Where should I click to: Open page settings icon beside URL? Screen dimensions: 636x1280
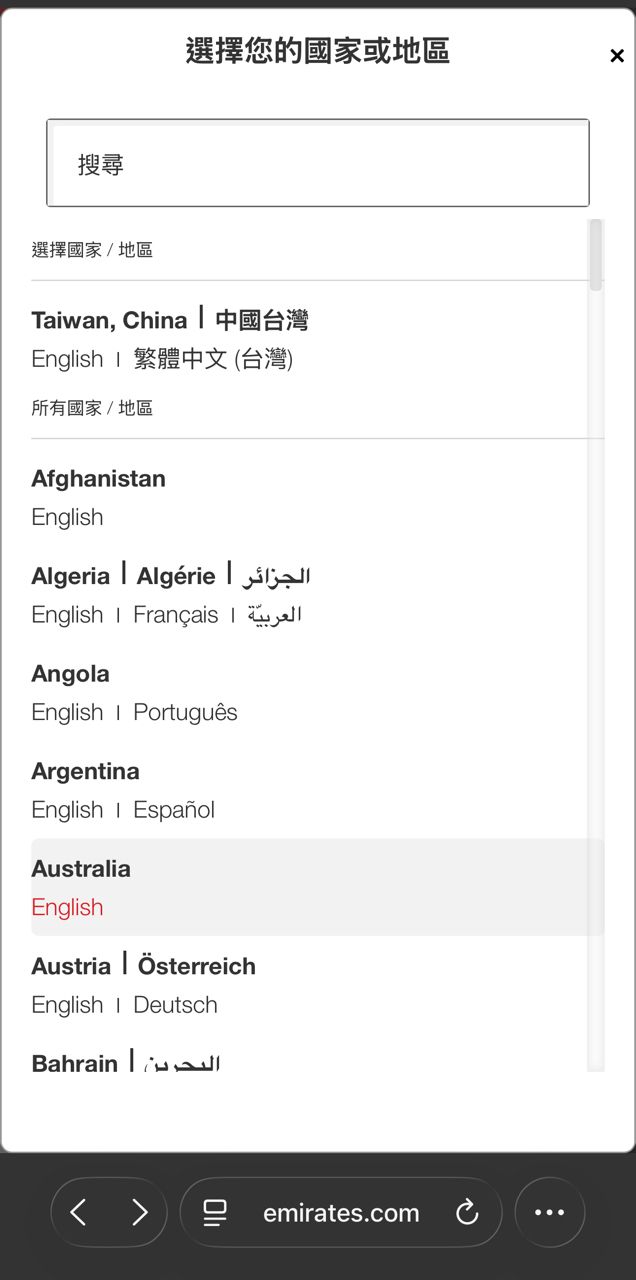[215, 1213]
